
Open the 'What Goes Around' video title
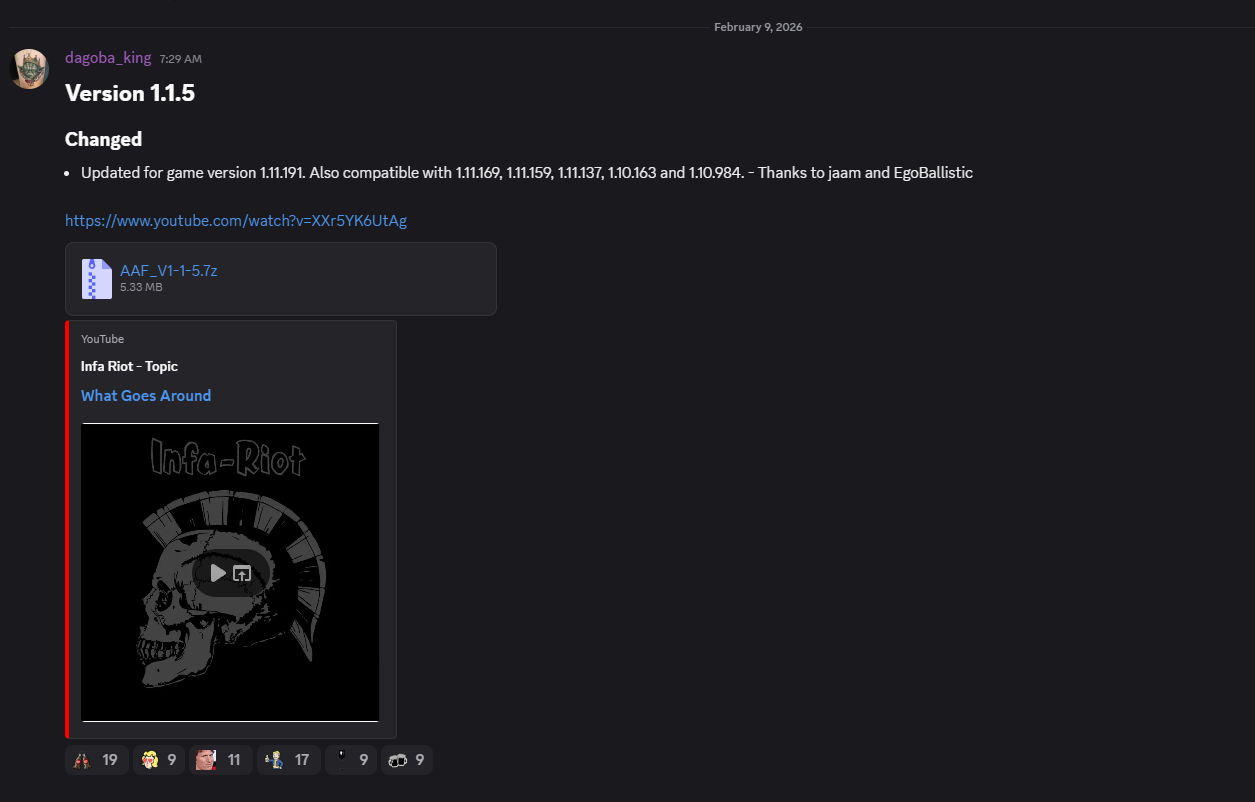(146, 396)
